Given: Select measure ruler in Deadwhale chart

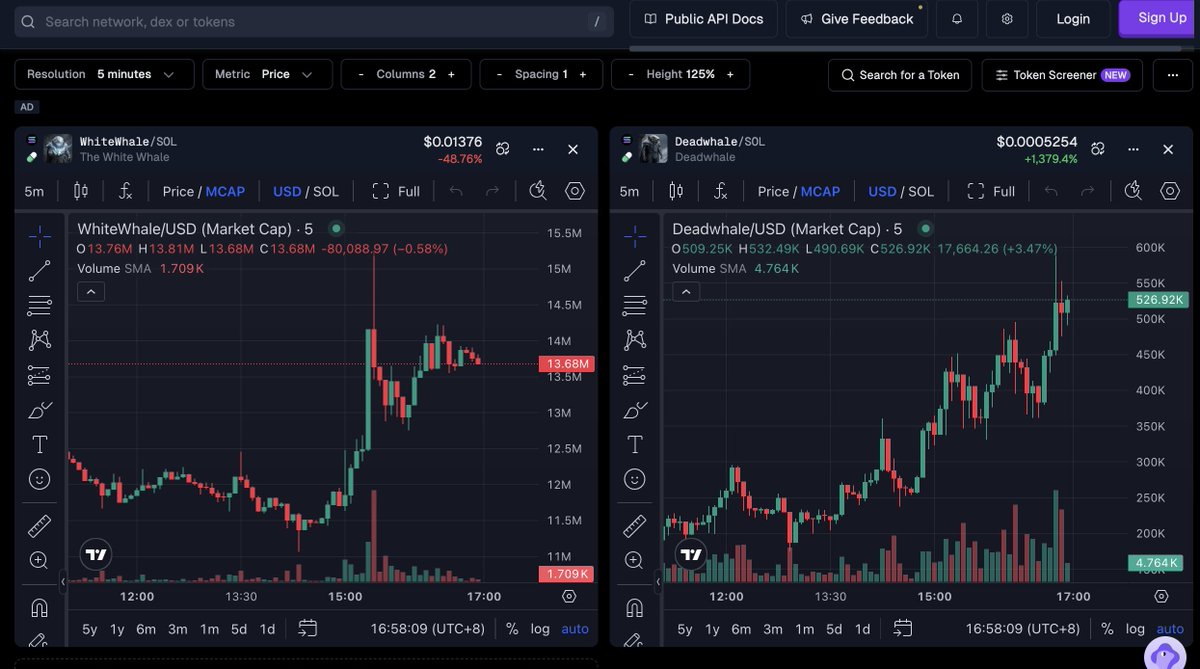Looking at the screenshot, I should click(634, 525).
